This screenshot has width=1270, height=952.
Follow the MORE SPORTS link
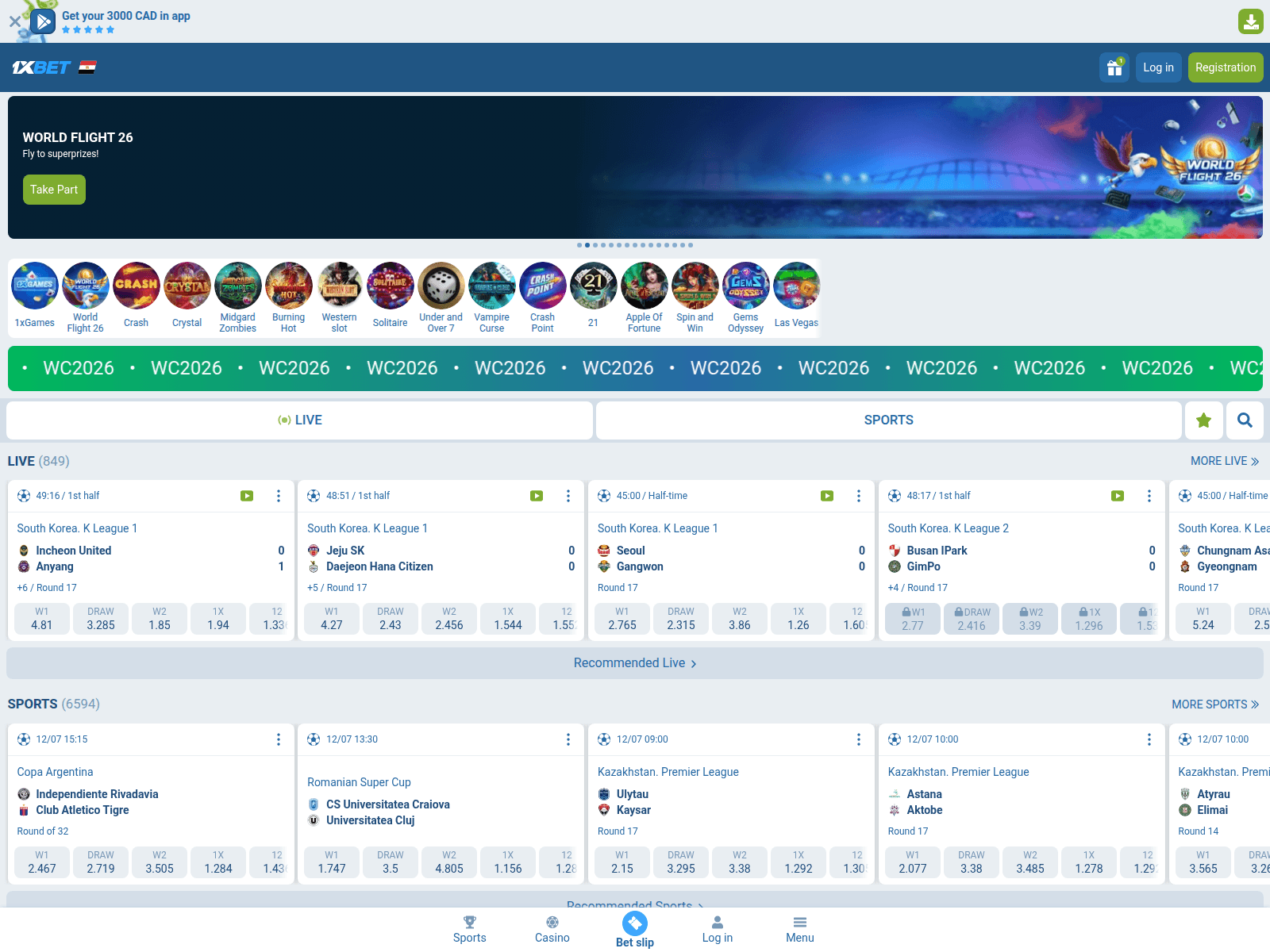[x=1215, y=704]
